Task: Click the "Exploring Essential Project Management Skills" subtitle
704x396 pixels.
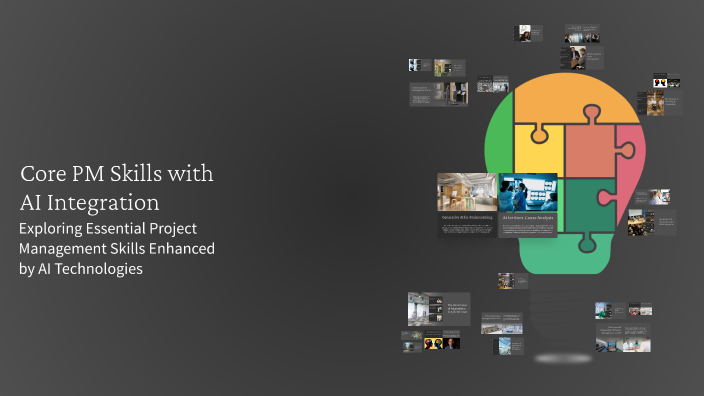Action: click(x=117, y=248)
